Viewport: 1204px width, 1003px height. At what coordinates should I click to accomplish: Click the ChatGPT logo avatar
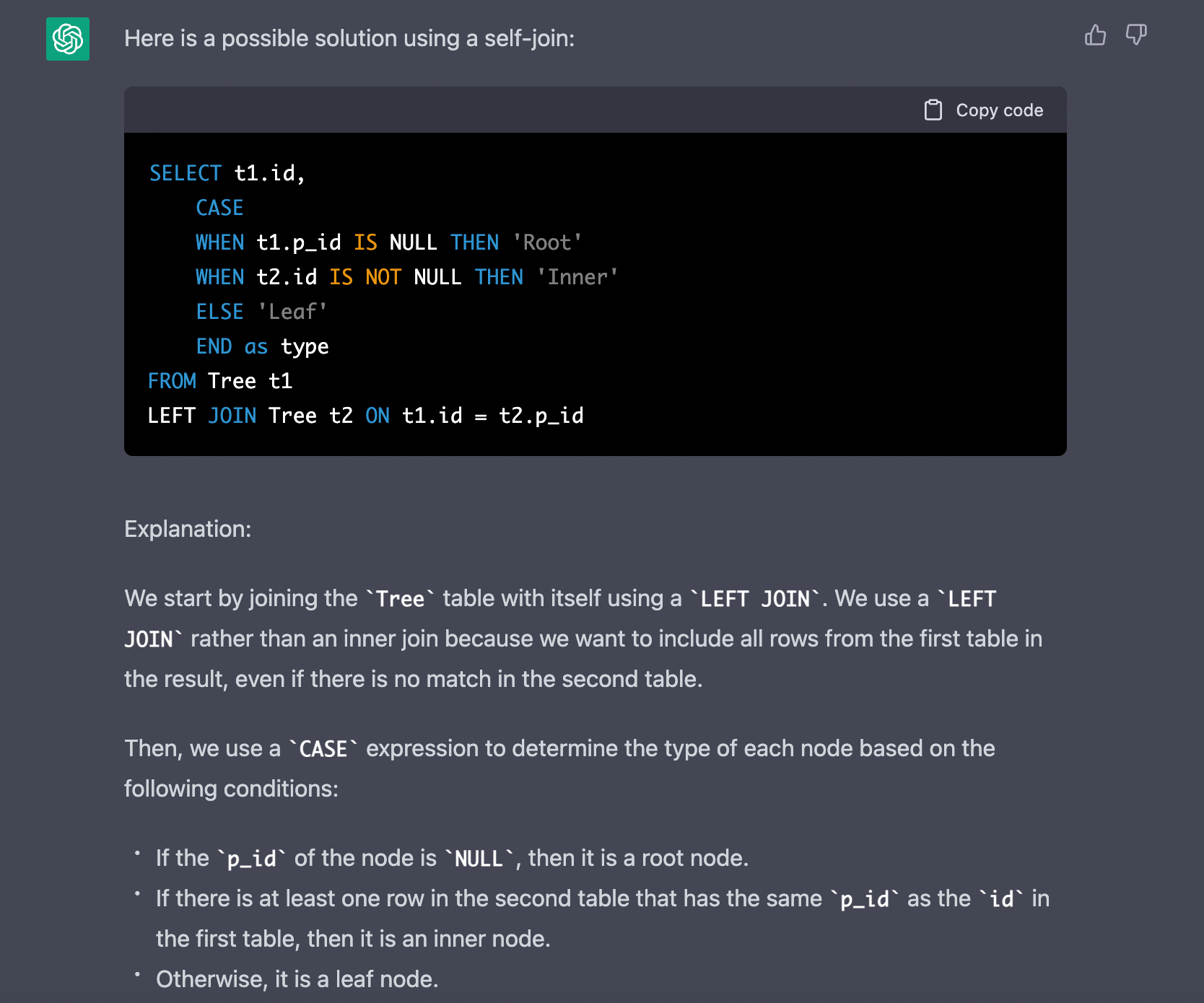68,39
